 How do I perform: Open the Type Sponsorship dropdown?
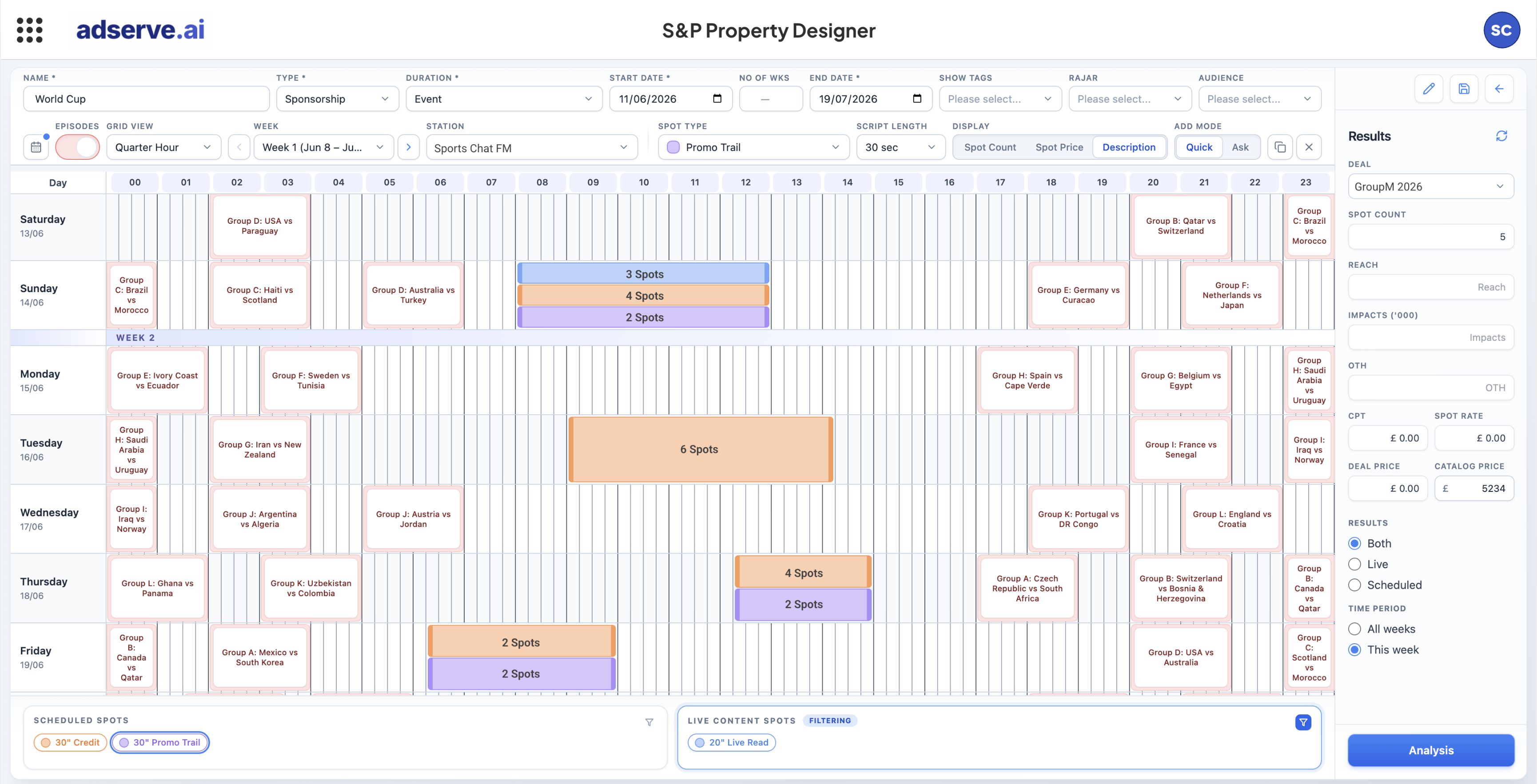tap(337, 99)
